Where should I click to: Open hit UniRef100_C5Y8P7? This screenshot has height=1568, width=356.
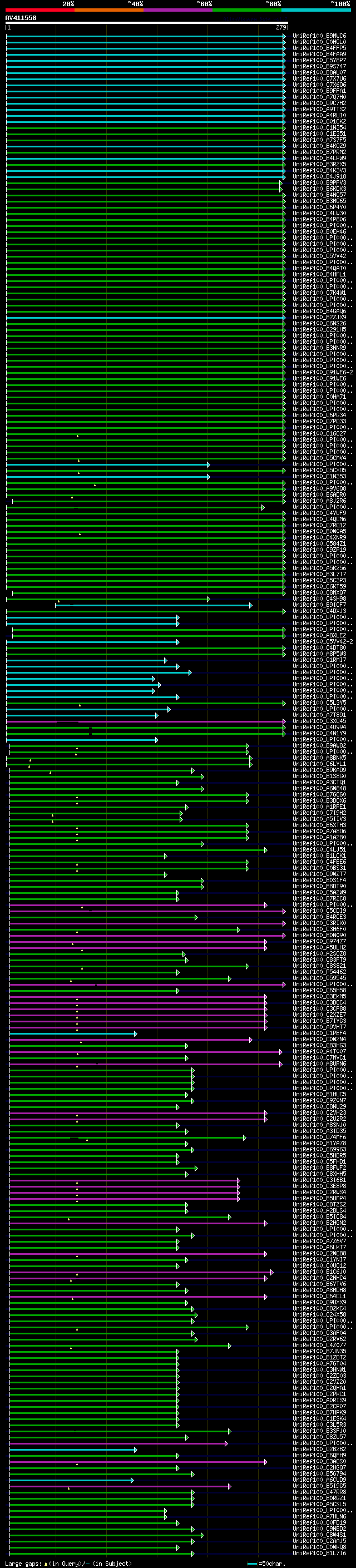[x=319, y=60]
